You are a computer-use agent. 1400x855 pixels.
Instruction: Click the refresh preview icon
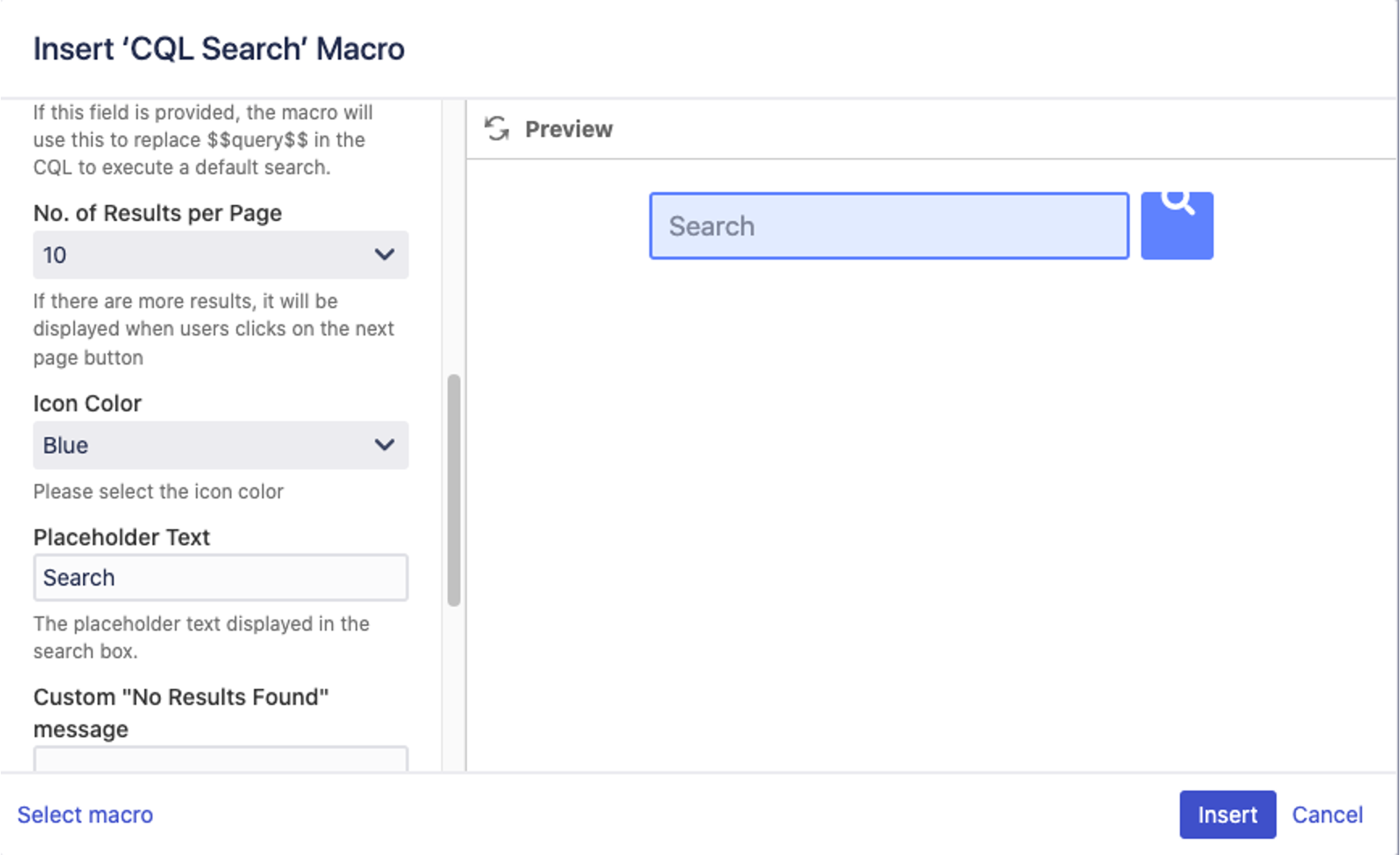(x=497, y=129)
